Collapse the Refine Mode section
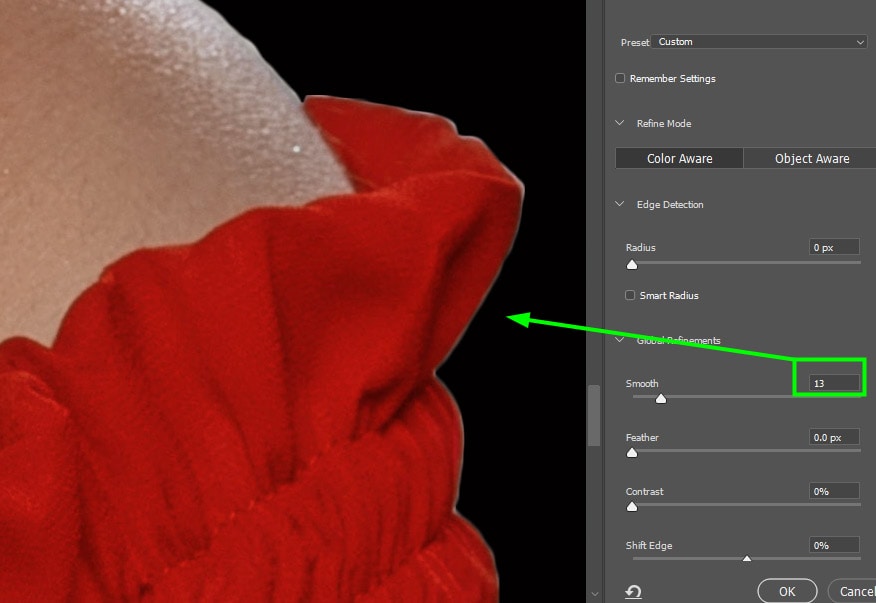Viewport: 876px width, 603px height. tap(620, 124)
